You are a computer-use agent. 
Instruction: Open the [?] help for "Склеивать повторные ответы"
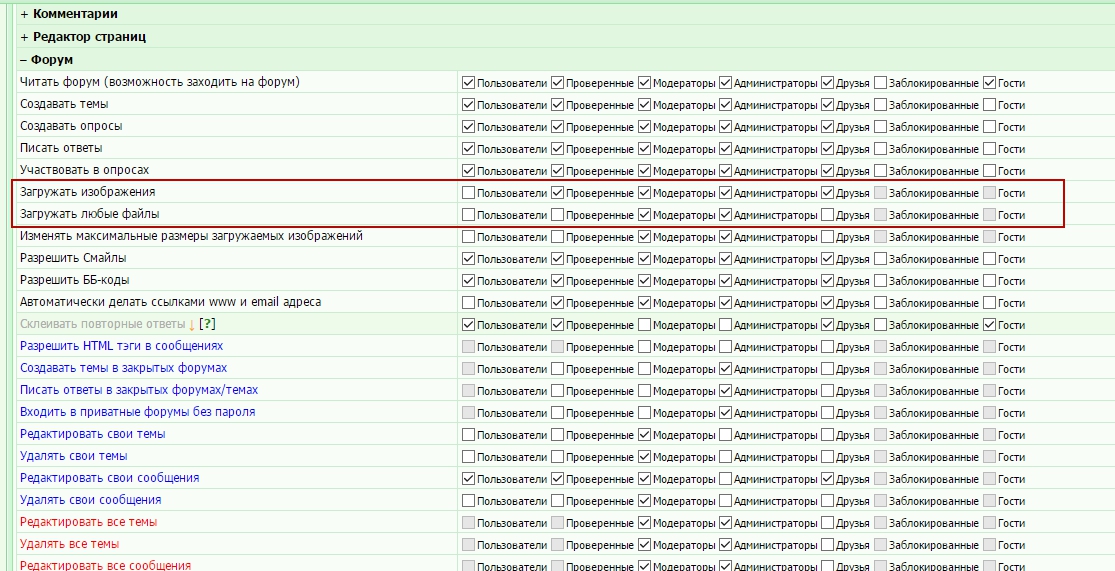(207, 324)
